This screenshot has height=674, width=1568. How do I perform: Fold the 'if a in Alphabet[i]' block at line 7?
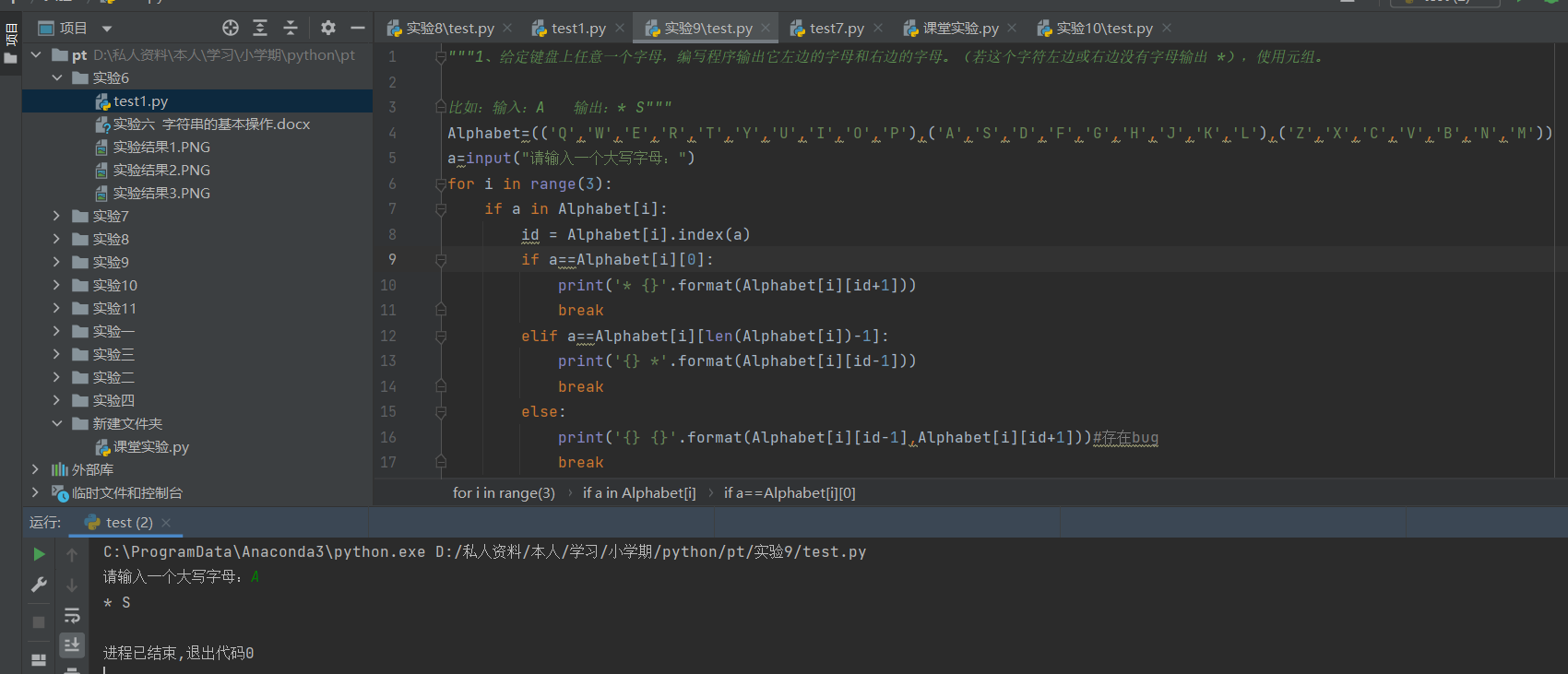(x=441, y=209)
